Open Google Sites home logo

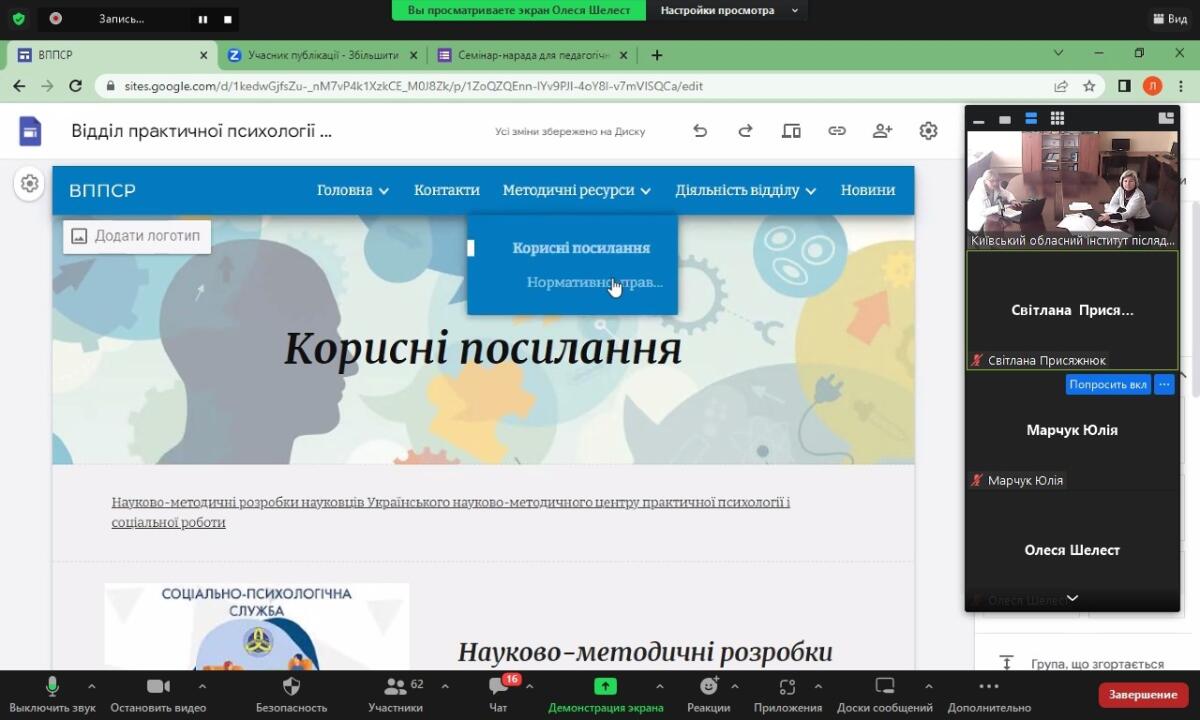tap(30, 131)
